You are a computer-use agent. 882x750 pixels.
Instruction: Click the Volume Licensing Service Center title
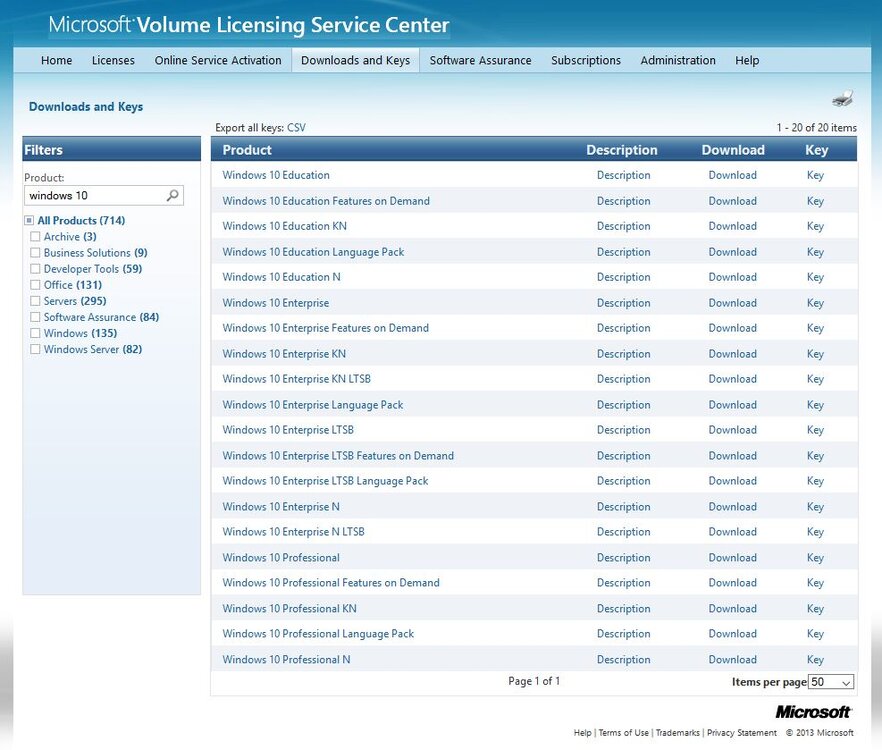pos(292,25)
